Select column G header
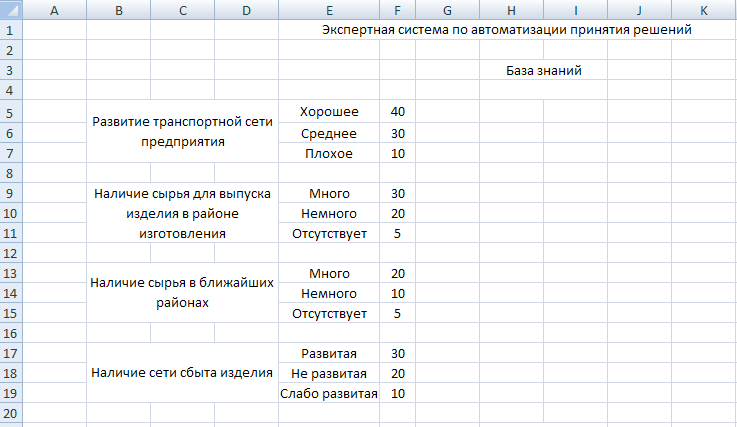This screenshot has width=737, height=427. pyautogui.click(x=447, y=10)
